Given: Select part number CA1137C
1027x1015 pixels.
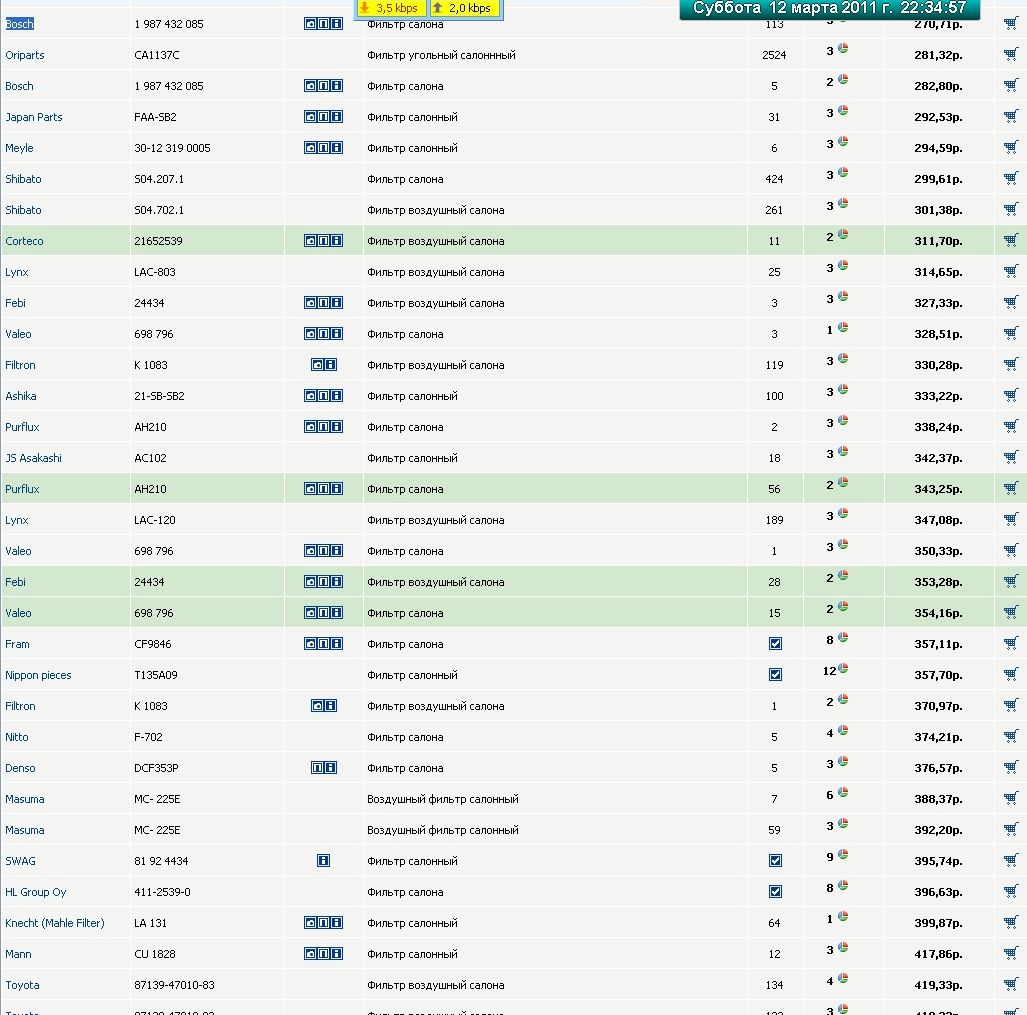Looking at the screenshot, I should 157,55.
